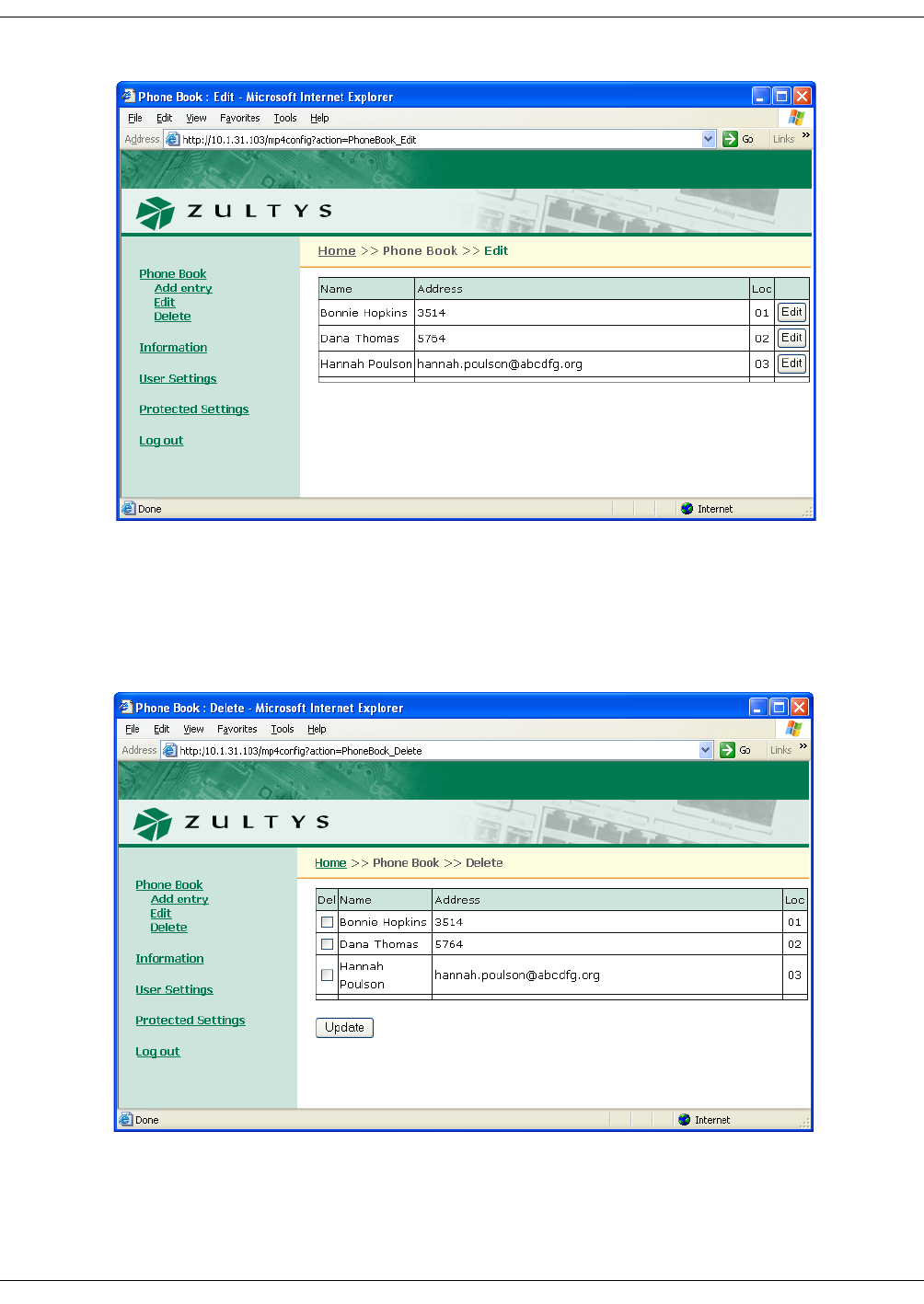This screenshot has height=1304, width=924.
Task: Click page icon in Delete window address bar
Action: point(169,750)
